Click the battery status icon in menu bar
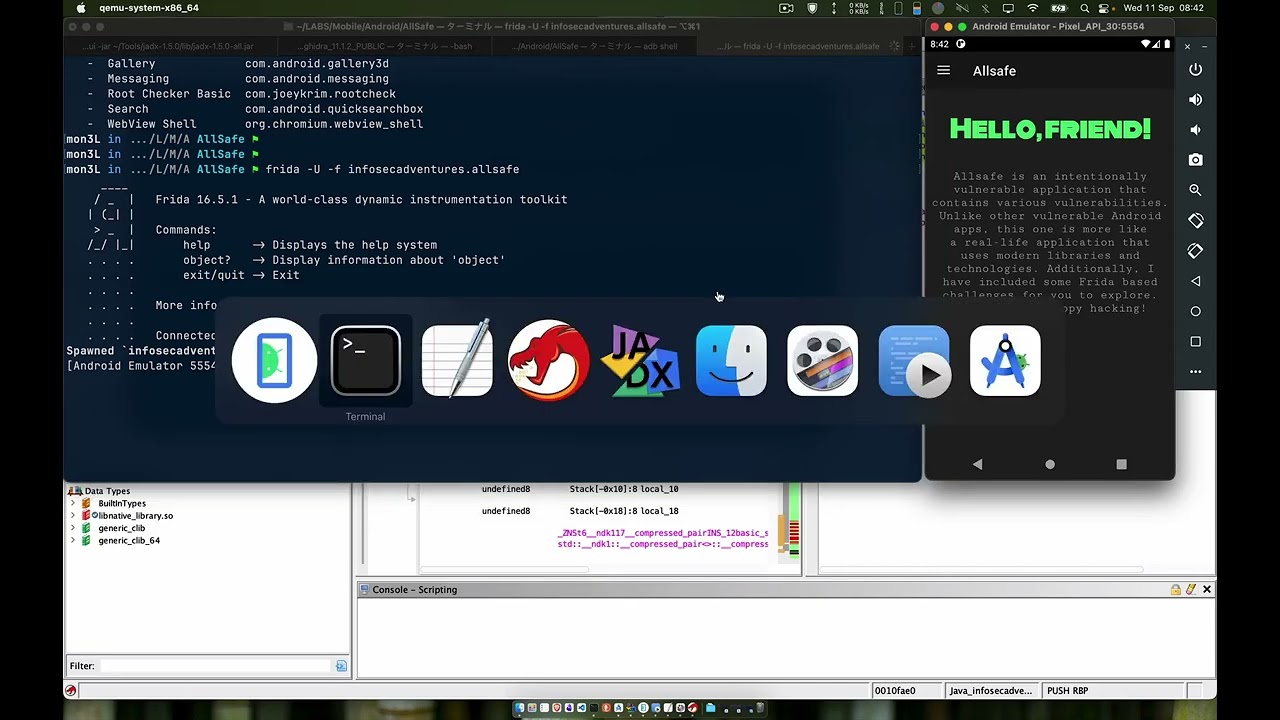Image resolution: width=1280 pixels, height=720 pixels. 1059,8
